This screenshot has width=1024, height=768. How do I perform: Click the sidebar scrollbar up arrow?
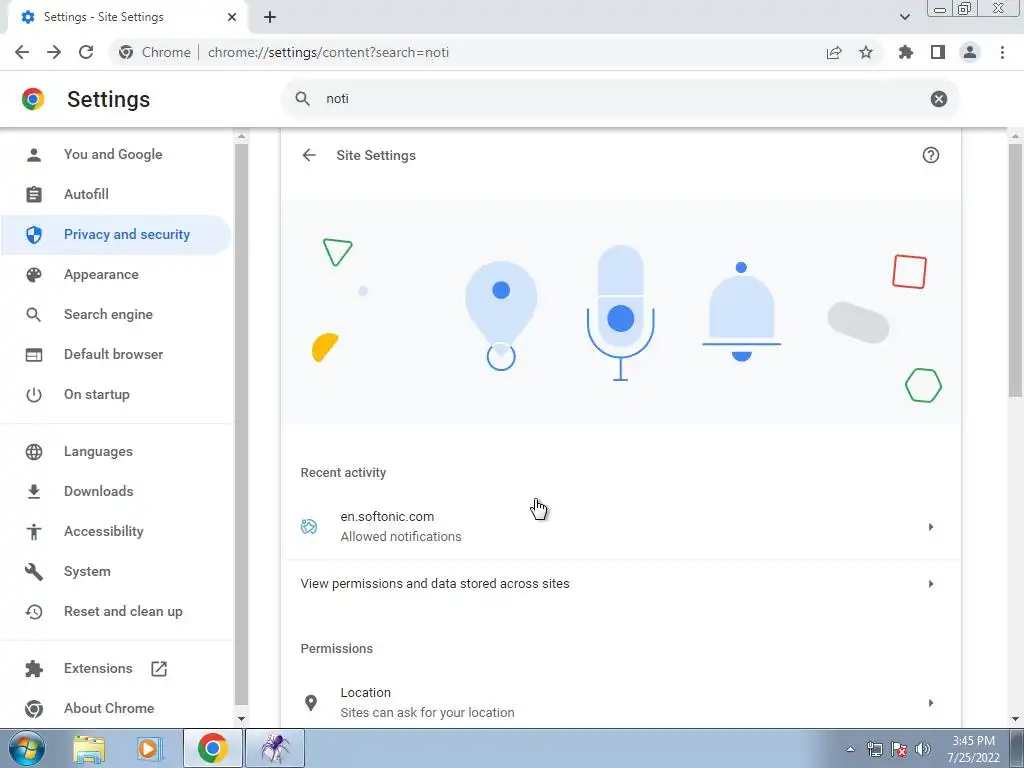(241, 136)
